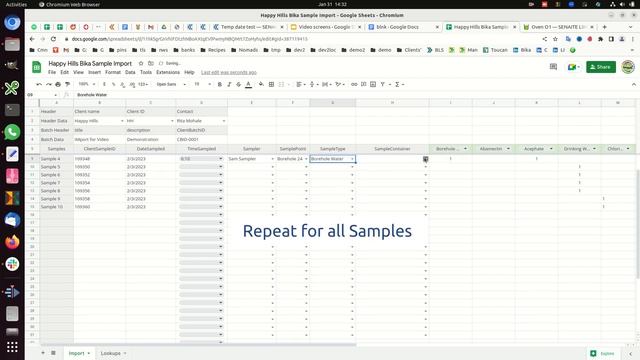The height and width of the screenshot is (360, 640).
Task: Format the selection as currency
Action: [104, 84]
